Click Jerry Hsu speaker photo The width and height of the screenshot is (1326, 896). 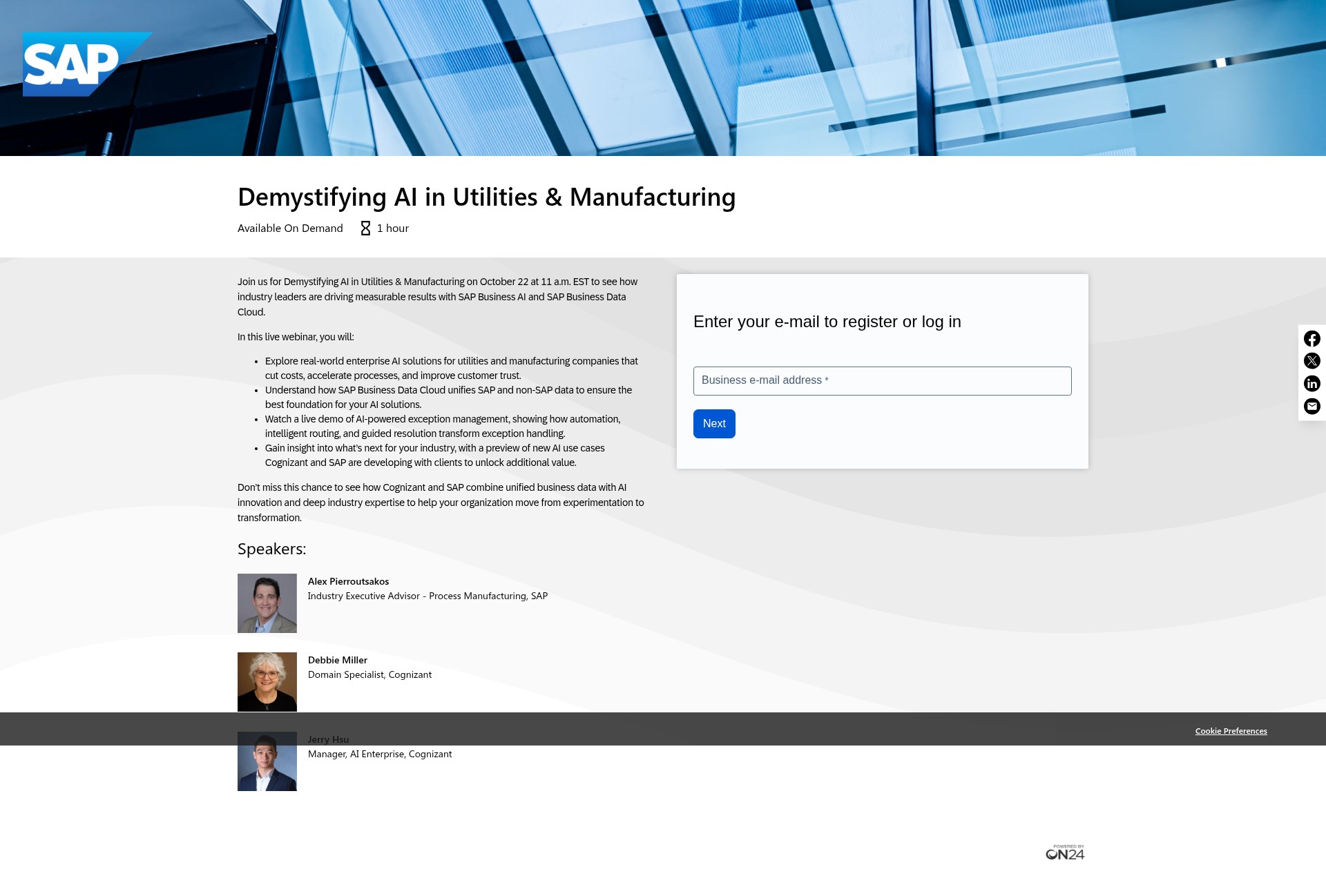click(267, 761)
